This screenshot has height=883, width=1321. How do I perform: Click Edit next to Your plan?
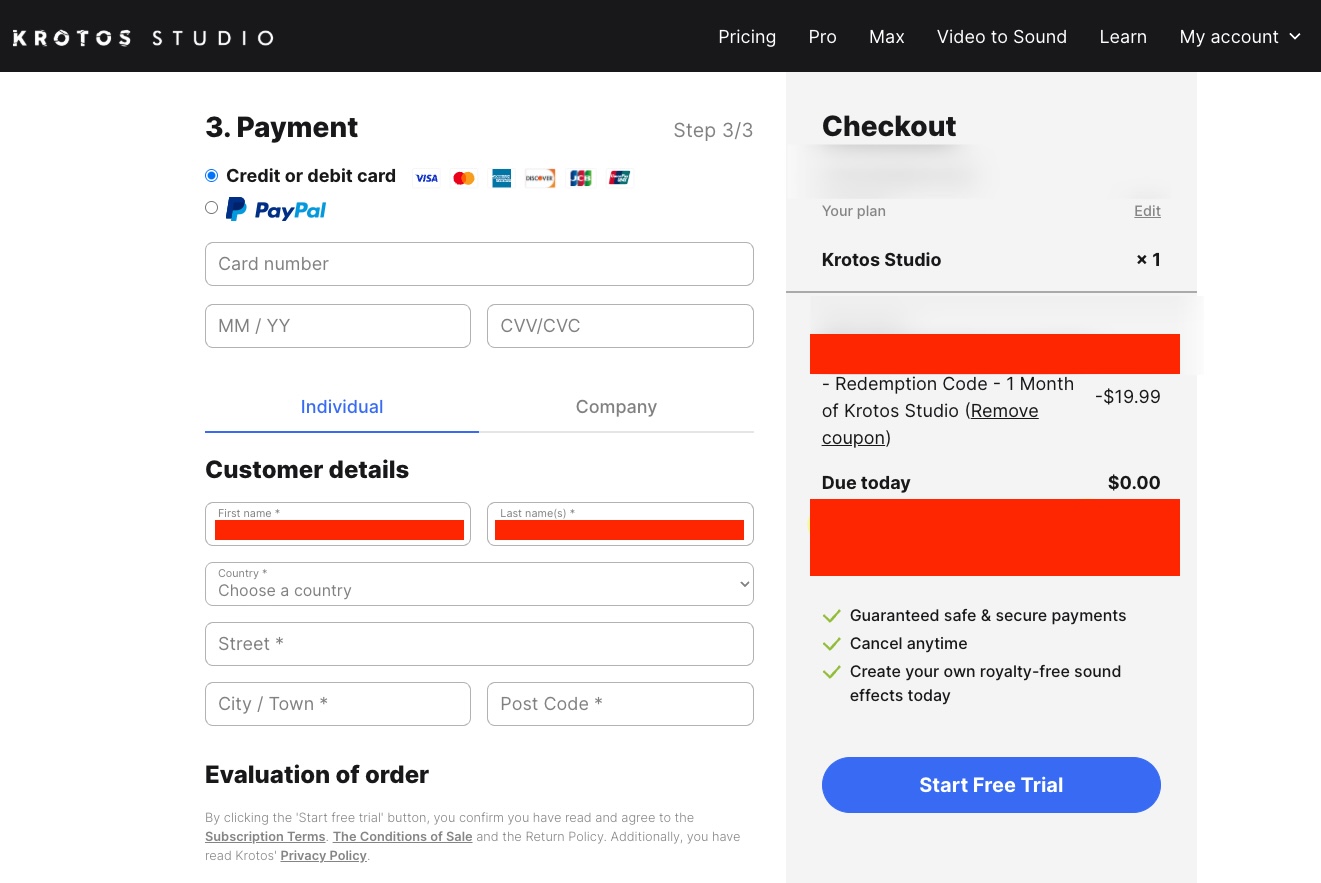pos(1147,211)
